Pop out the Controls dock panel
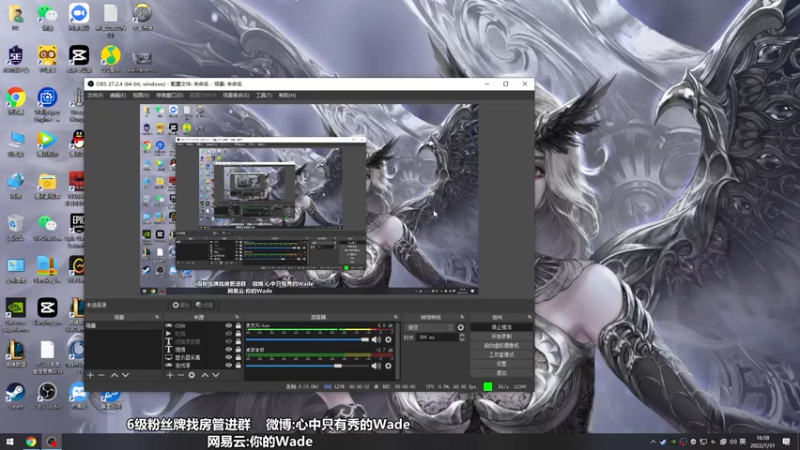The image size is (800, 450). click(529, 317)
